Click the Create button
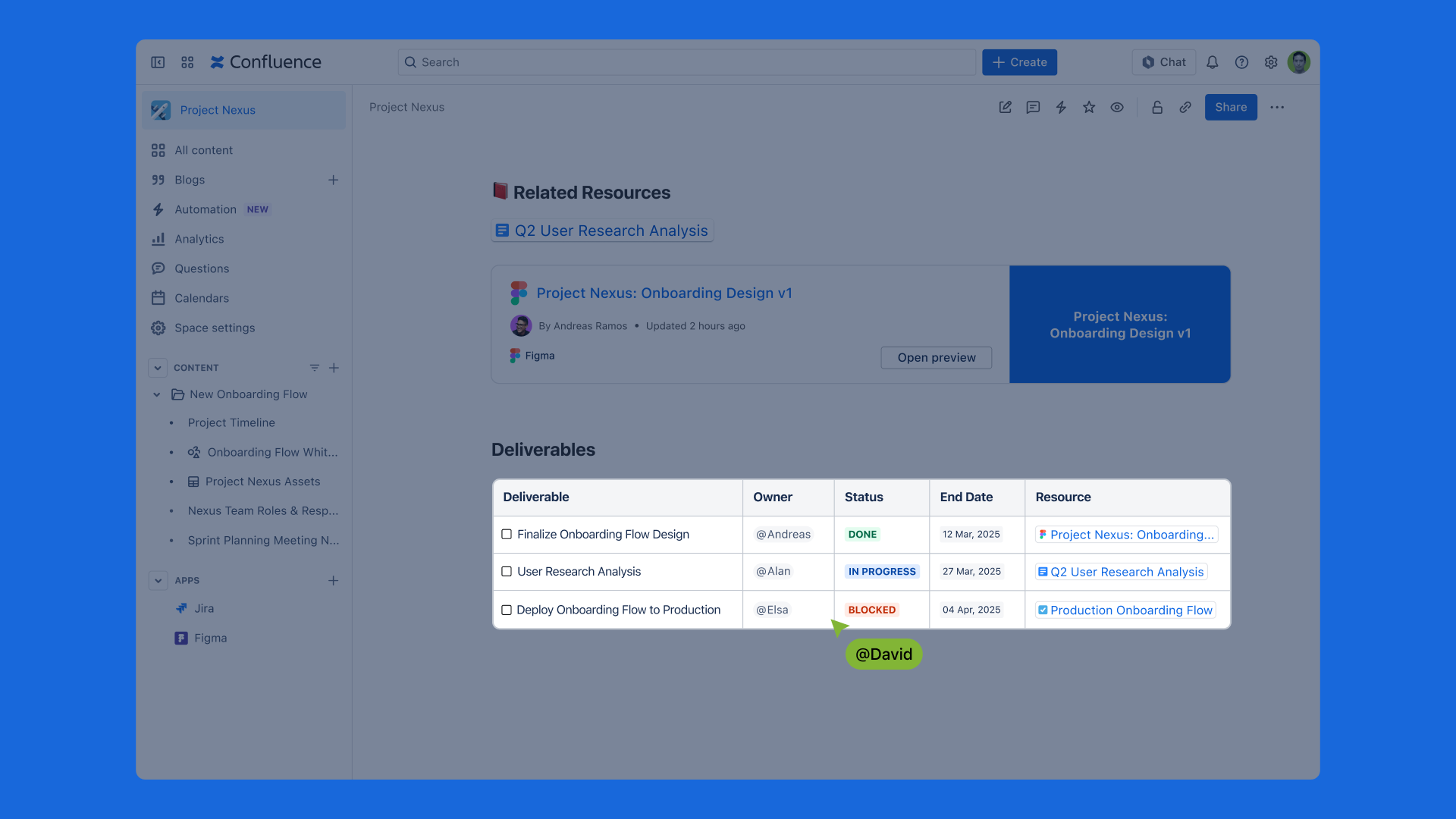The width and height of the screenshot is (1456, 819). pyautogui.click(x=1019, y=62)
